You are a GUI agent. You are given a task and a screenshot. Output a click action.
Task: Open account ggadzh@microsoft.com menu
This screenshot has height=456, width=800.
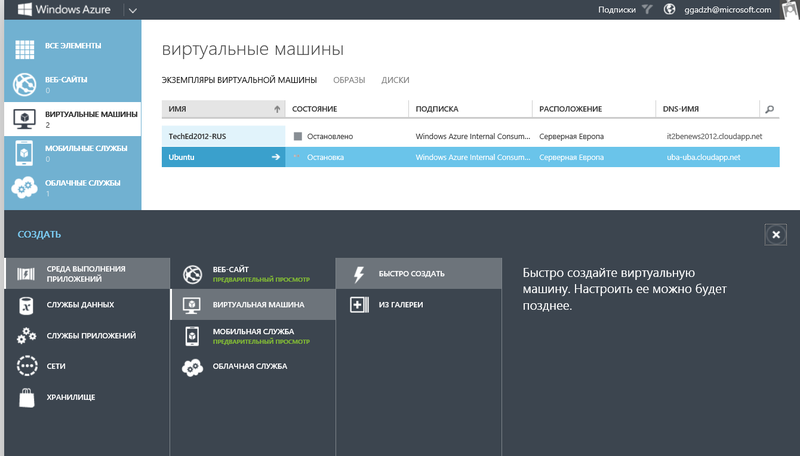click(x=728, y=10)
